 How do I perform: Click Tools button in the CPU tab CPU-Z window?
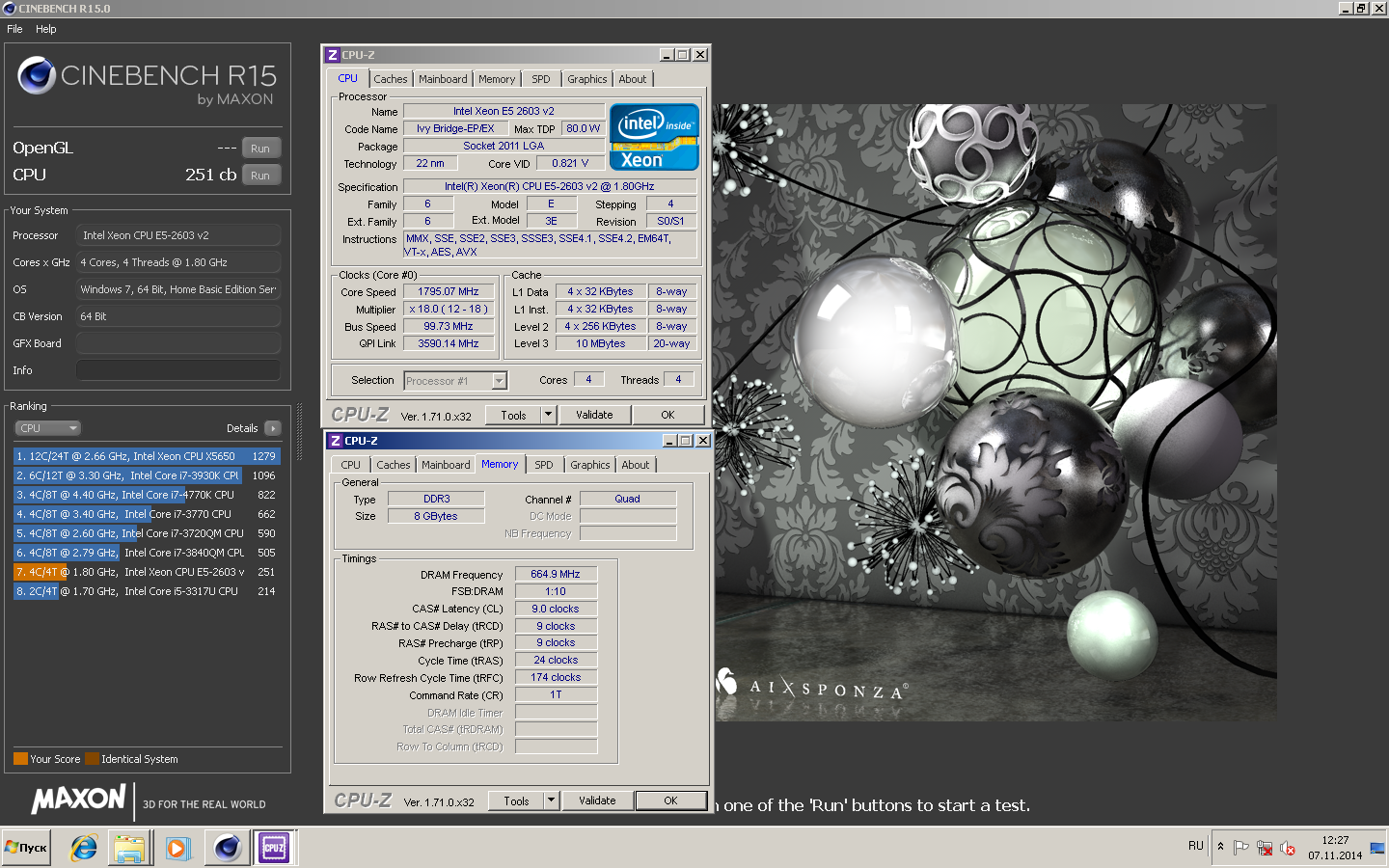point(513,415)
